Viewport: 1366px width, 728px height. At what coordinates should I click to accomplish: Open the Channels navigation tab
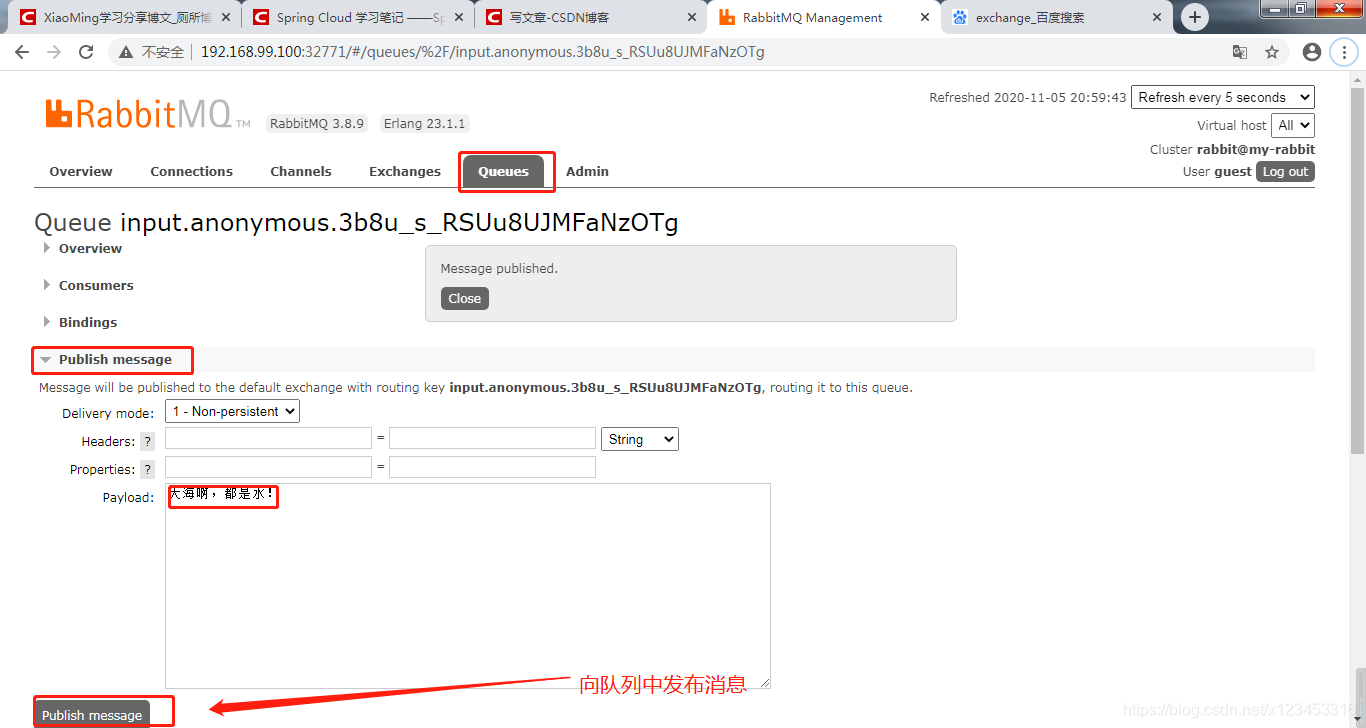pyautogui.click(x=301, y=171)
